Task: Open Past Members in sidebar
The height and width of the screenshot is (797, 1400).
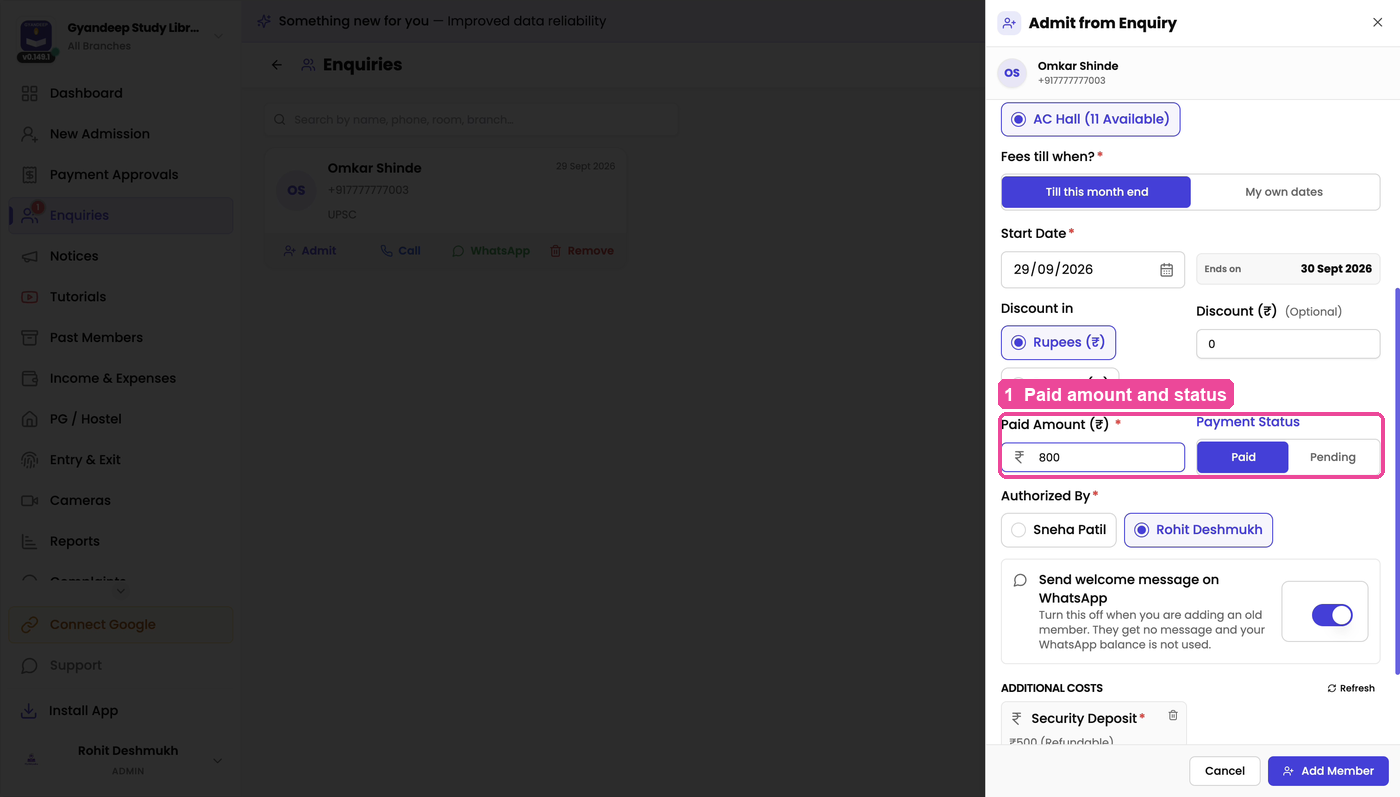Action: click(120, 338)
